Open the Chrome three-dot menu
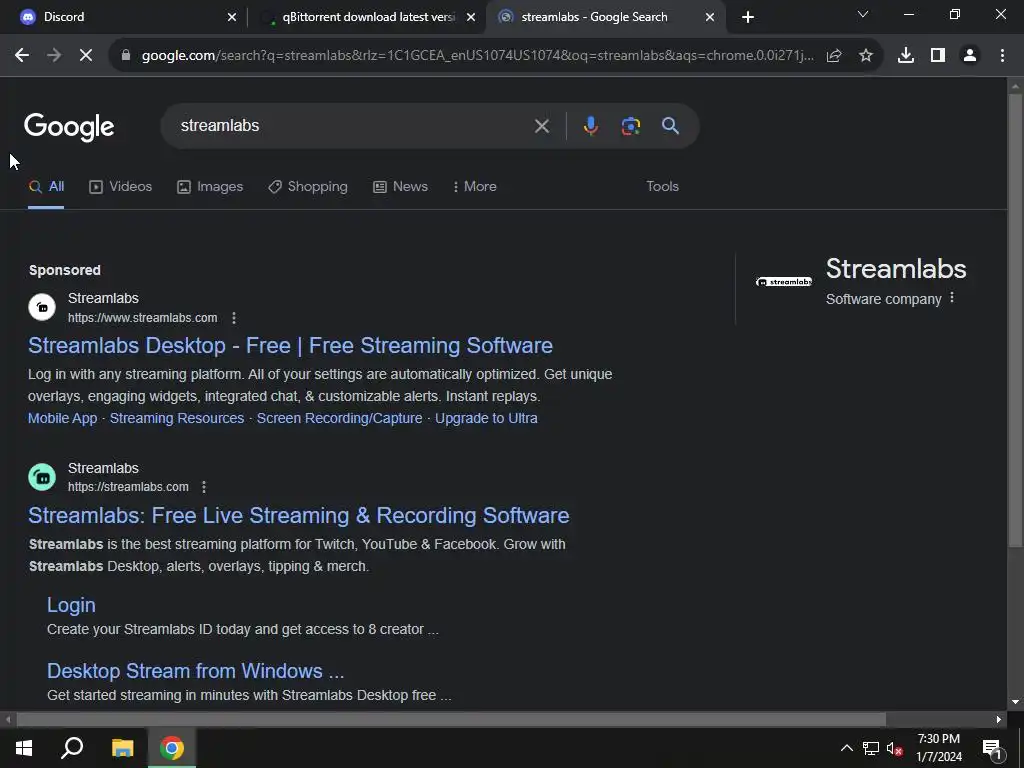The image size is (1024, 768). point(1002,56)
